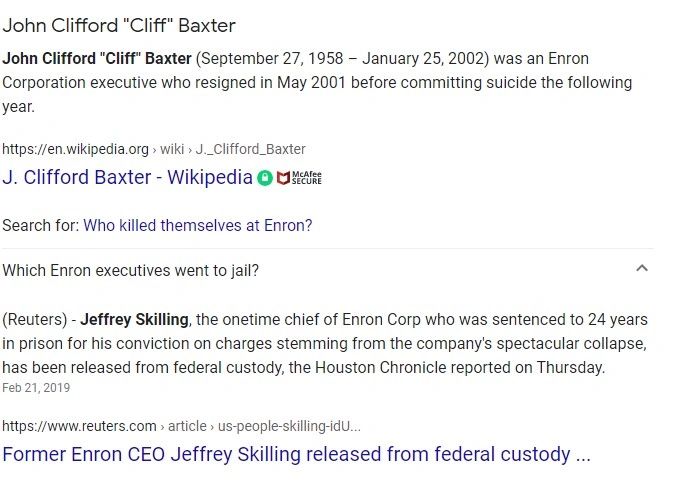The width and height of the screenshot is (674, 493).
Task: Click the John Clifford "Cliff" Baxter heading
Action: 119,25
